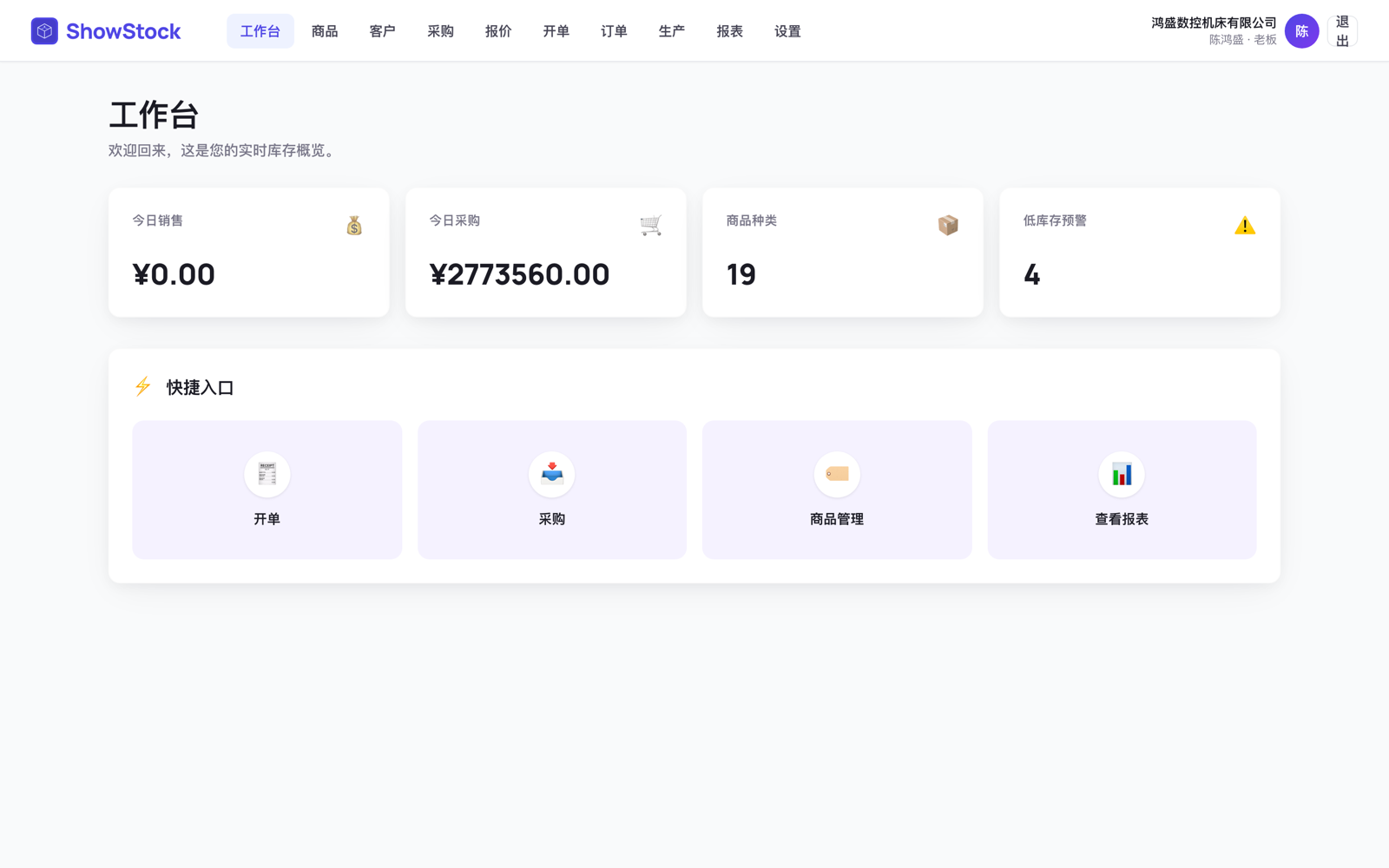Select the 采购 item in top navigation
The image size is (1389, 868).
pyautogui.click(x=440, y=31)
